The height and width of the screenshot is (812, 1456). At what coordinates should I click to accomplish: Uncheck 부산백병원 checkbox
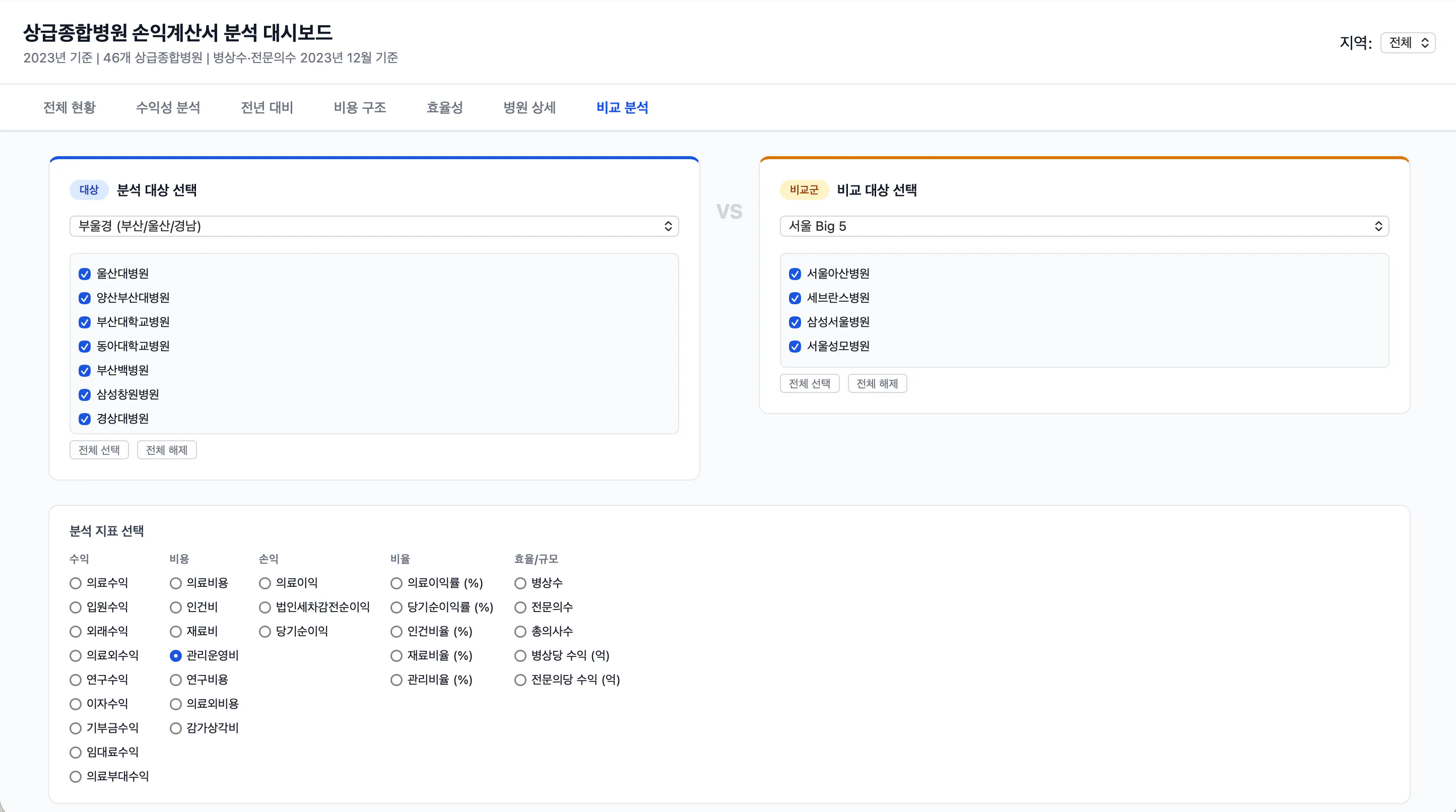[85, 371]
